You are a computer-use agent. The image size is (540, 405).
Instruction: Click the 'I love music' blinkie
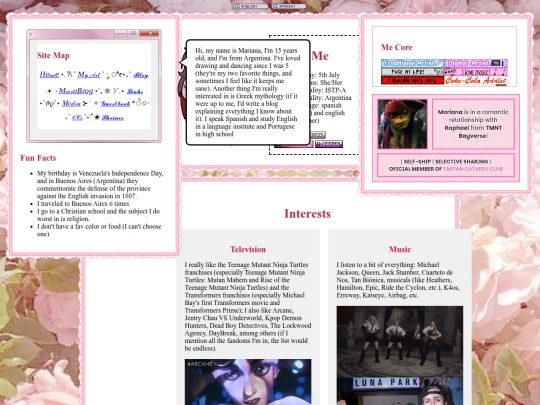(476, 72)
